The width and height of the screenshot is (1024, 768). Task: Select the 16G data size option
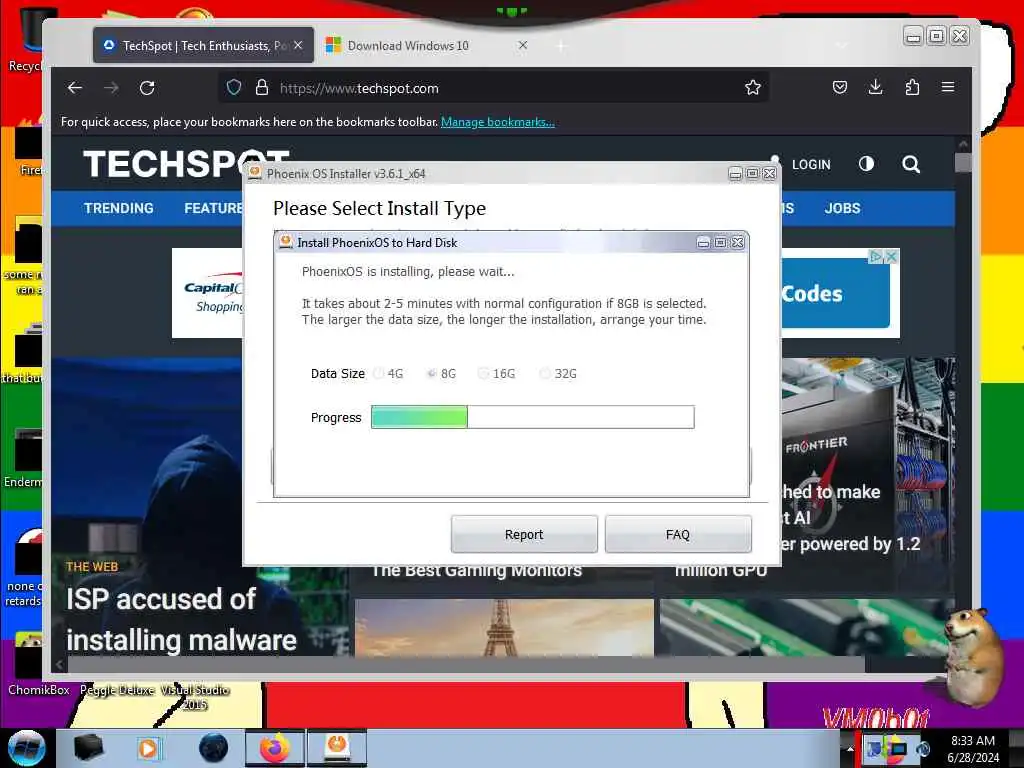point(497,374)
